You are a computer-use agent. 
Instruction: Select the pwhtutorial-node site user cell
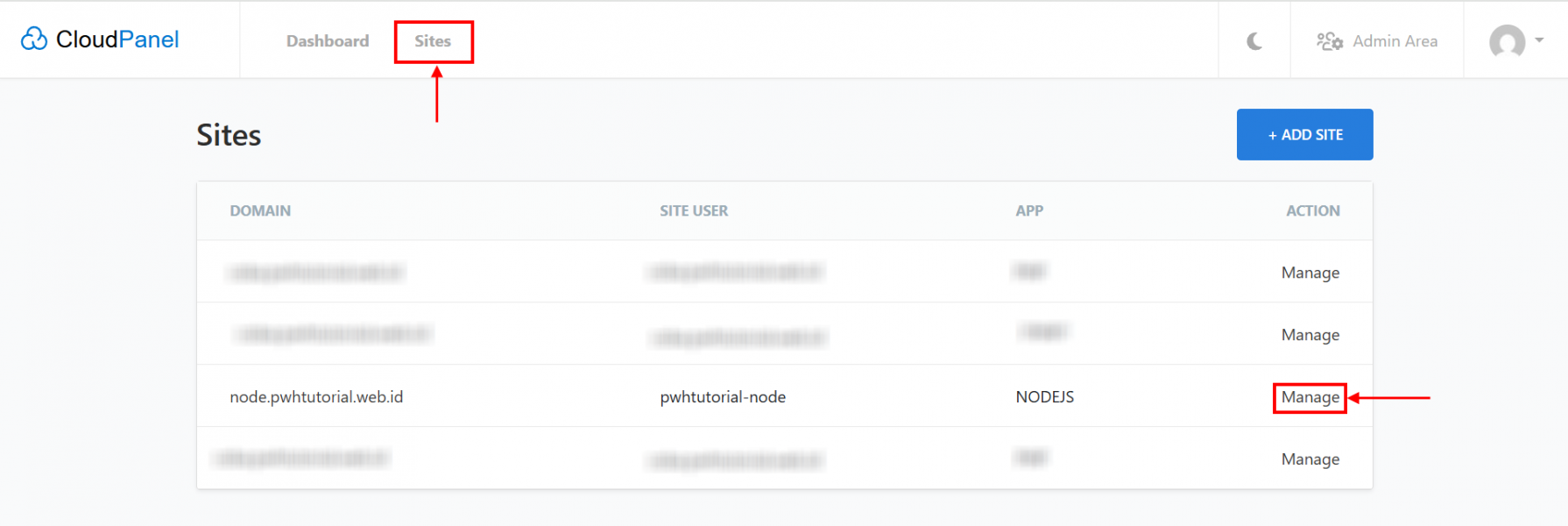(x=723, y=397)
